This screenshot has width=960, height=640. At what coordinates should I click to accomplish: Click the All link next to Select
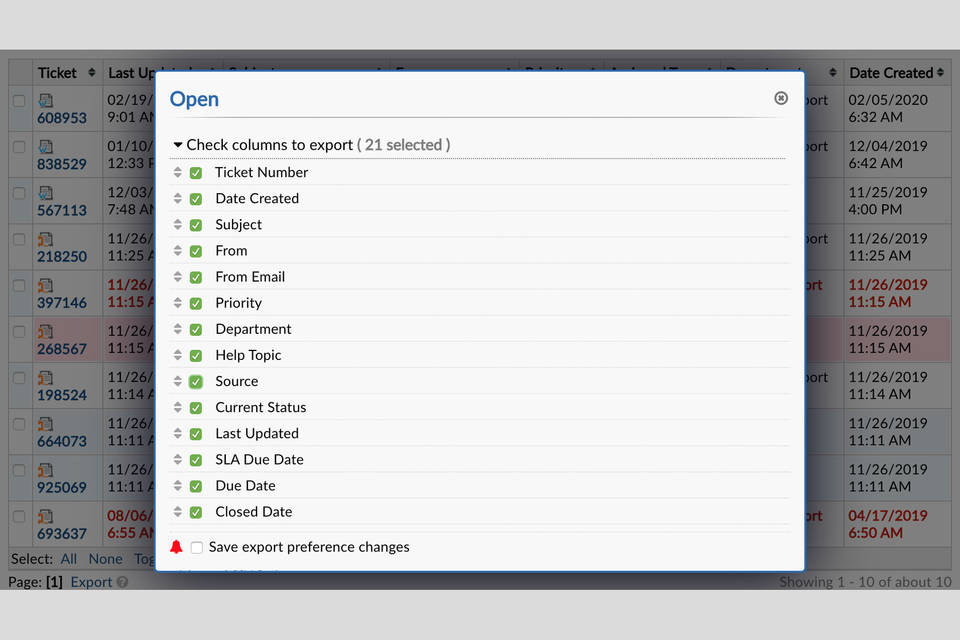[68, 559]
